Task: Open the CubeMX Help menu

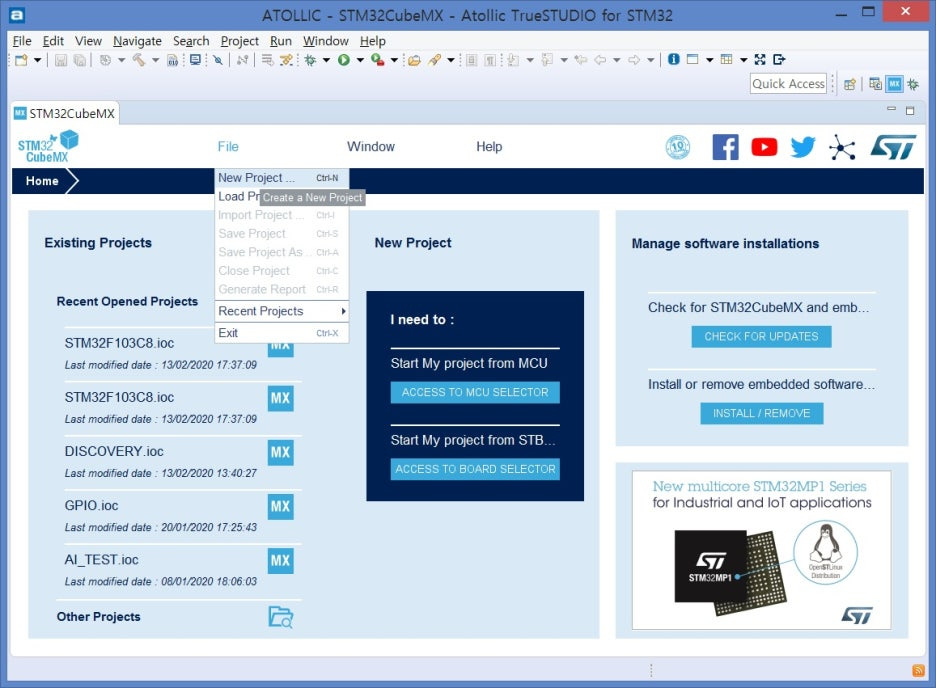Action: tap(489, 147)
